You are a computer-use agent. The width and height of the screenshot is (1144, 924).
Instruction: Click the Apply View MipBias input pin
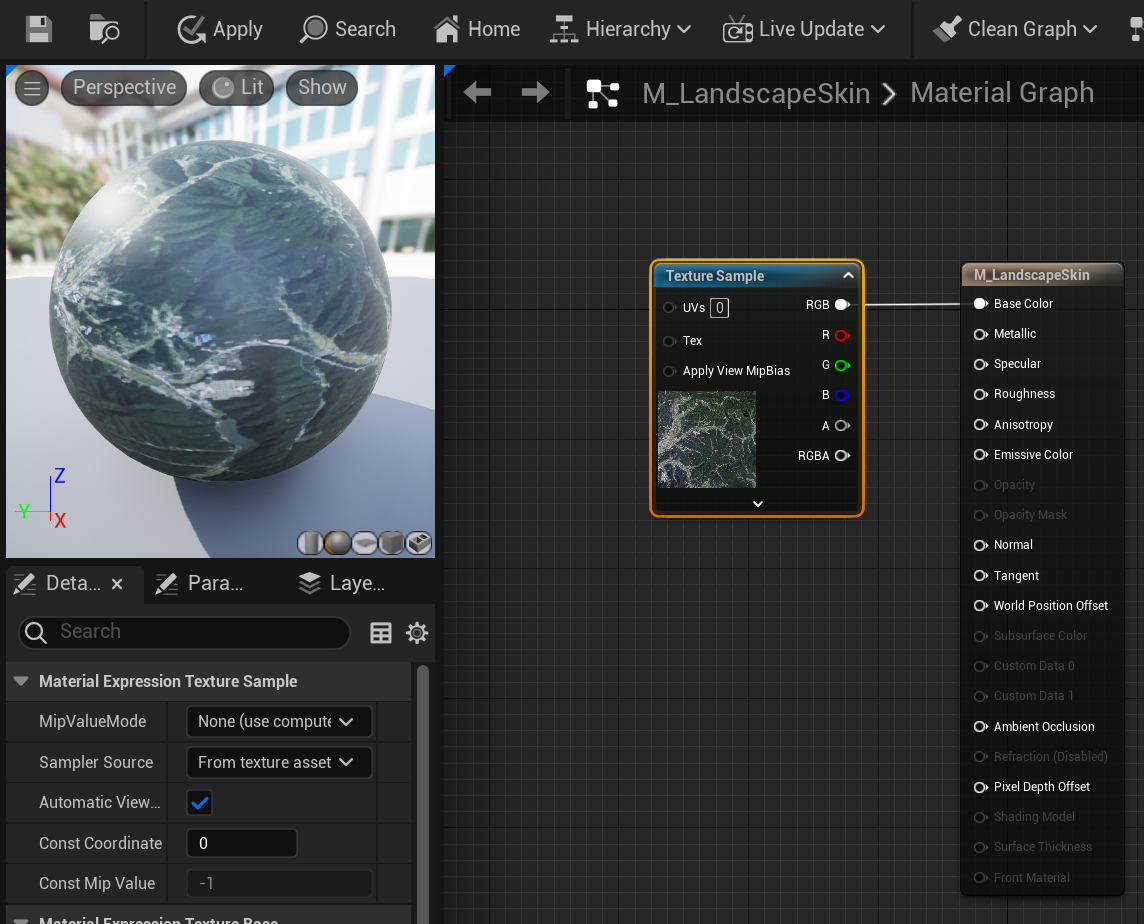[x=669, y=371]
